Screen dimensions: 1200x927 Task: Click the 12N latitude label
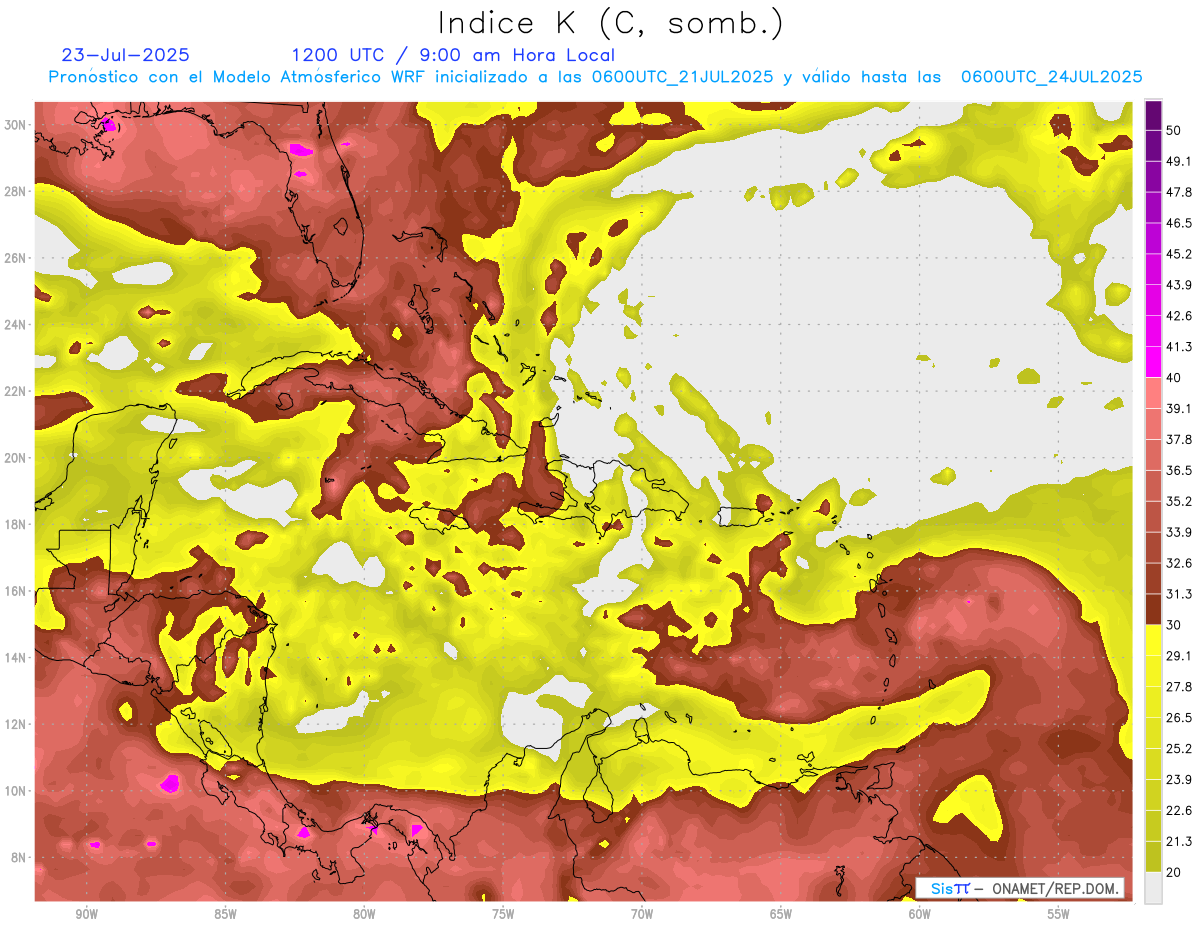point(14,724)
